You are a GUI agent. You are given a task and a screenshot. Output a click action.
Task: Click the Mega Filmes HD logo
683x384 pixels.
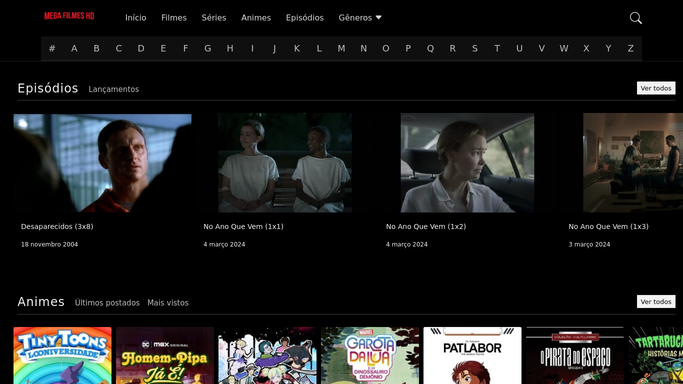[69, 16]
